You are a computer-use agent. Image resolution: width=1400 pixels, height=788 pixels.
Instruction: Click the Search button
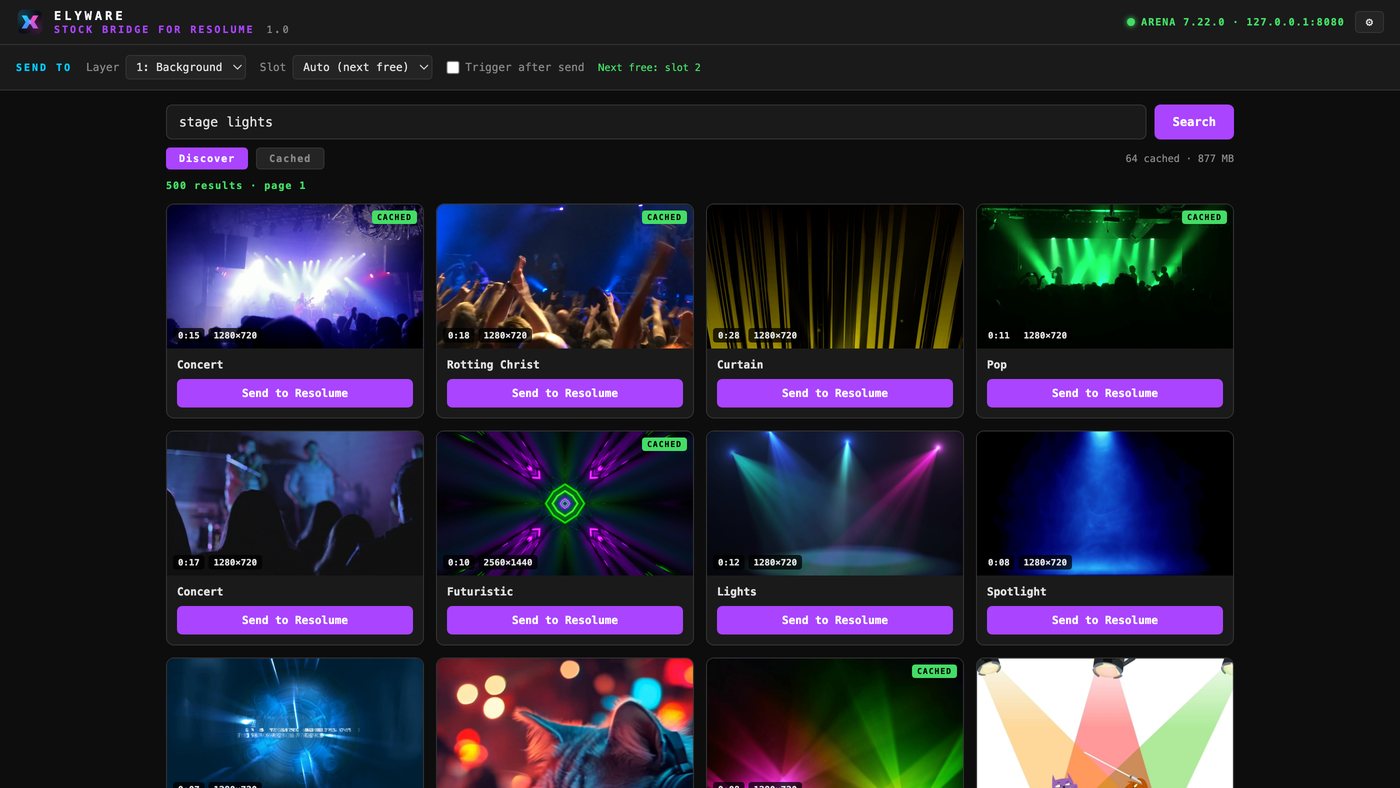click(1194, 122)
